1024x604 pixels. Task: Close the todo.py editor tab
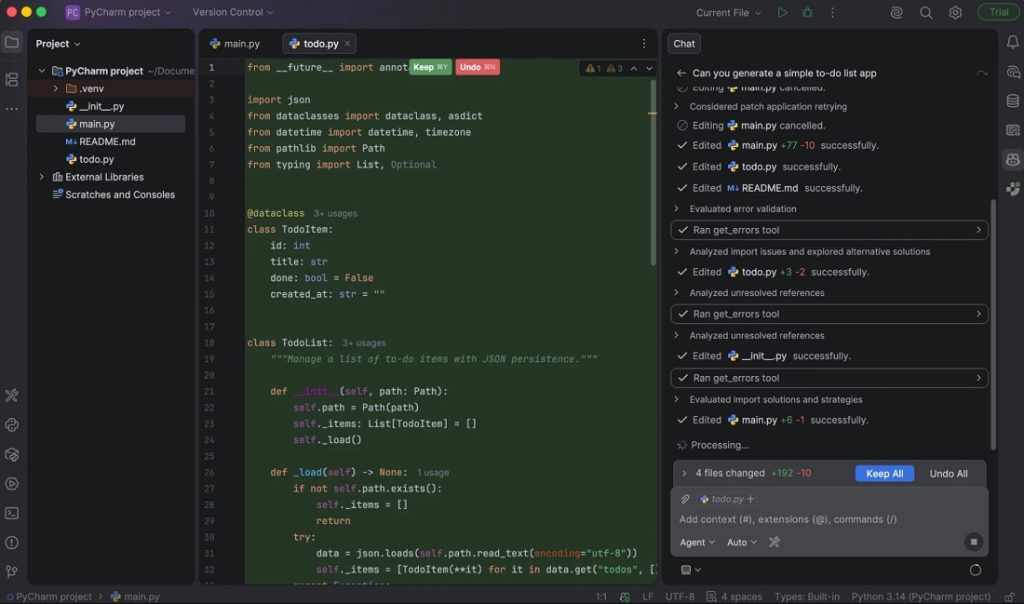tap(347, 44)
